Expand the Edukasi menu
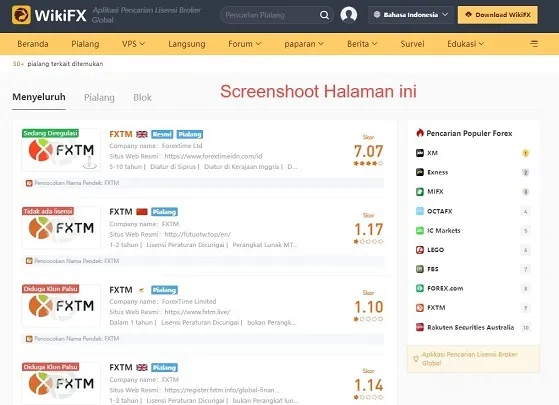The height and width of the screenshot is (405, 559). click(x=466, y=44)
